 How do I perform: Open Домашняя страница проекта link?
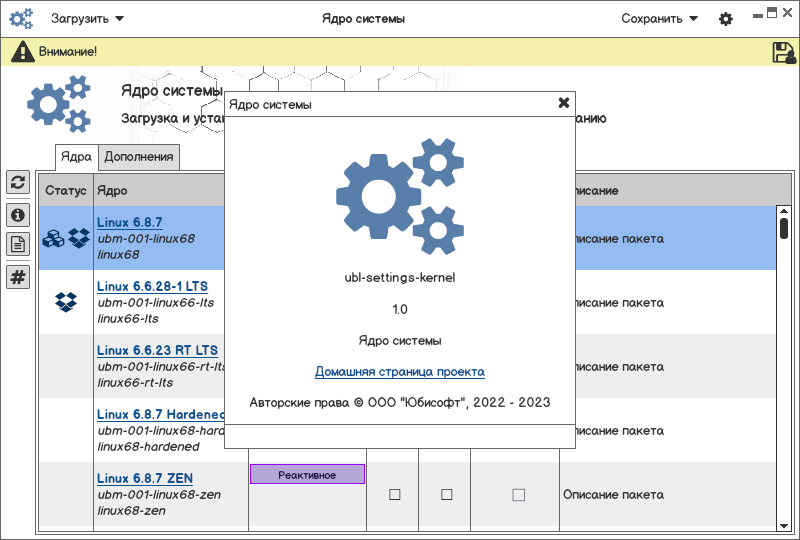tap(399, 372)
